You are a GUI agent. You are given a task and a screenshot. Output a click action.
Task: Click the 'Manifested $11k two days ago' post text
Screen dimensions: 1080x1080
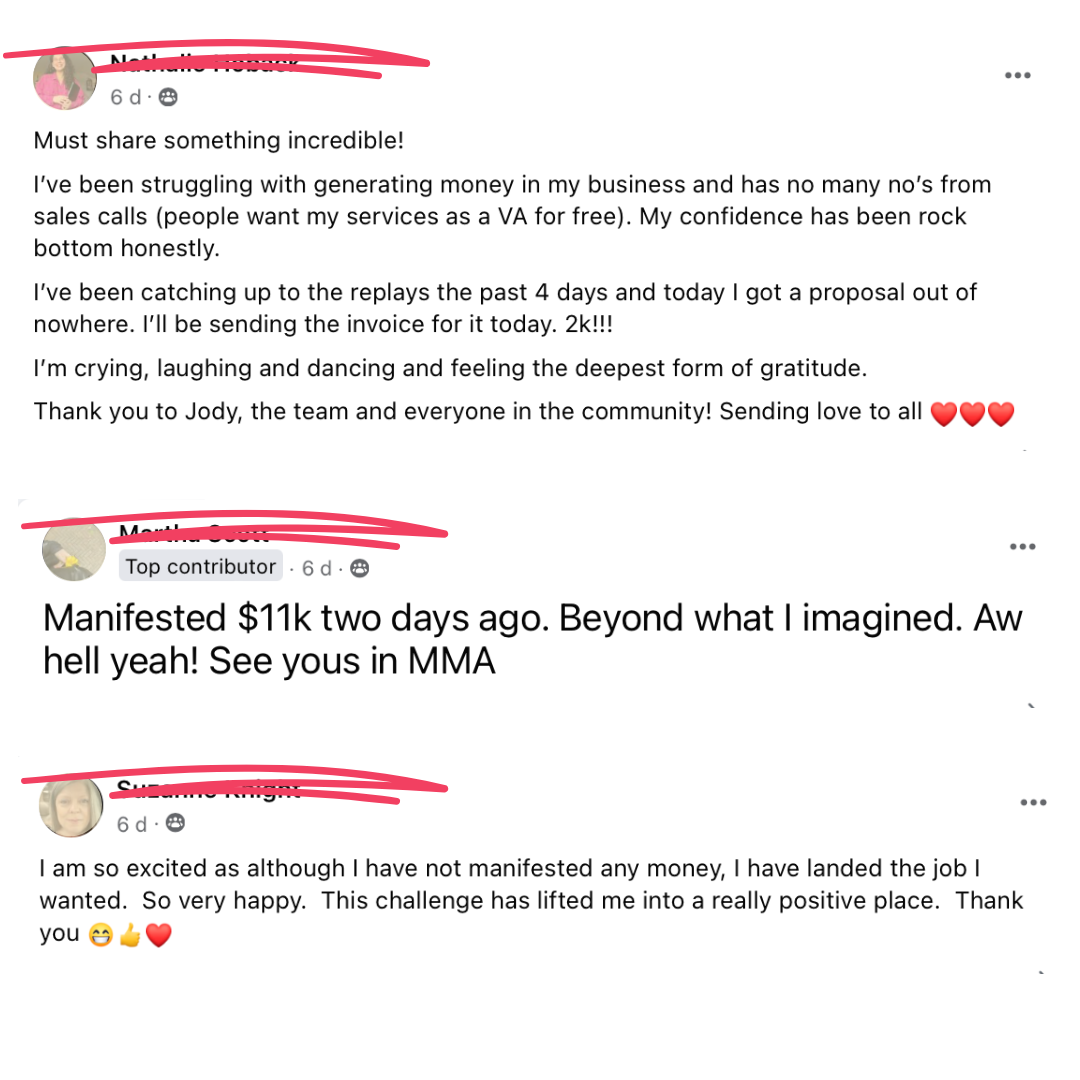click(x=532, y=639)
